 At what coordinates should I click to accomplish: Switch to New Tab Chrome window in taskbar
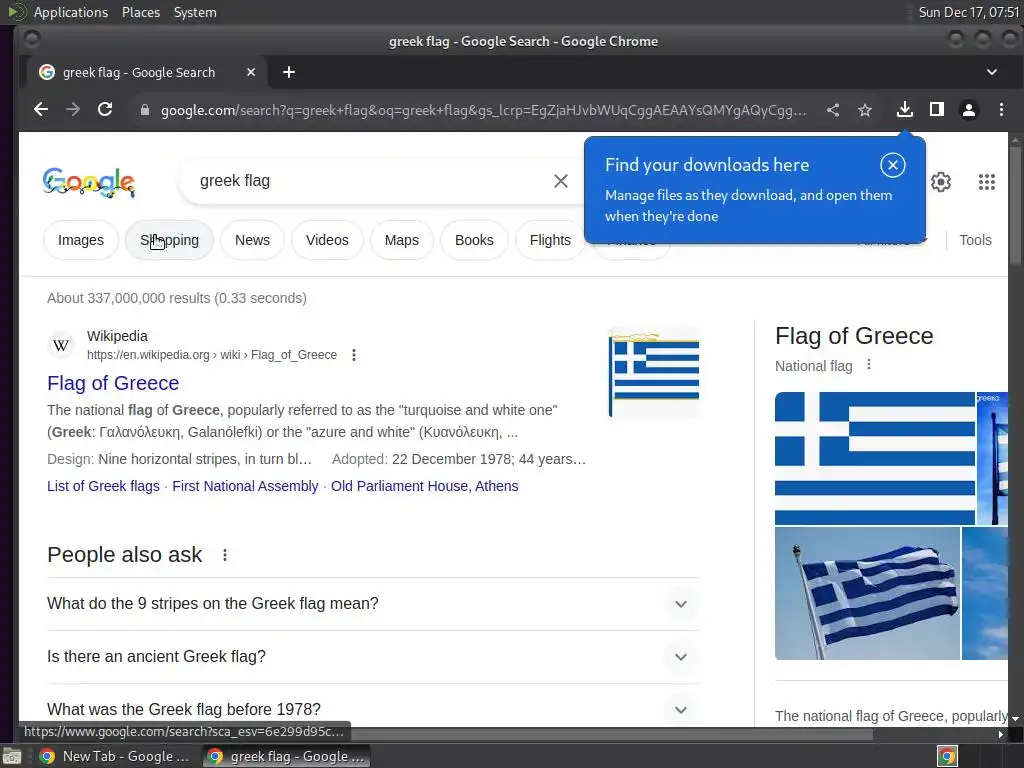pos(114,756)
